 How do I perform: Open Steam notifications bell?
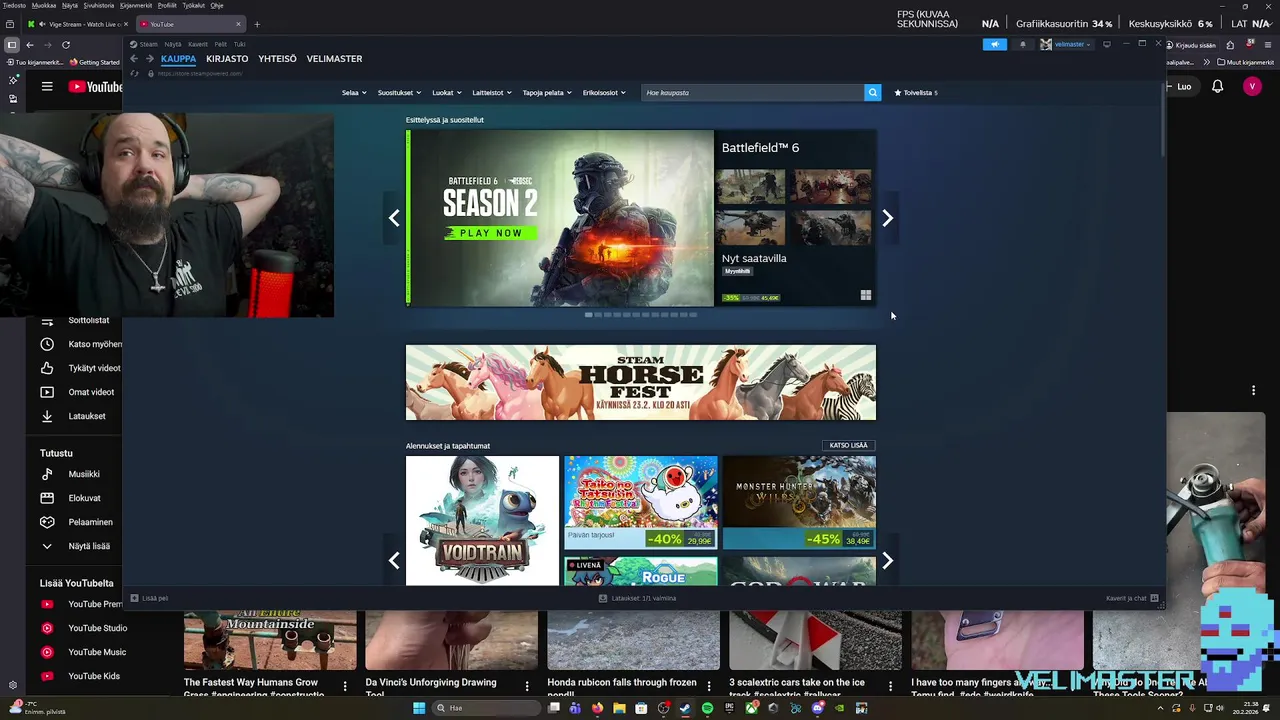point(1022,44)
